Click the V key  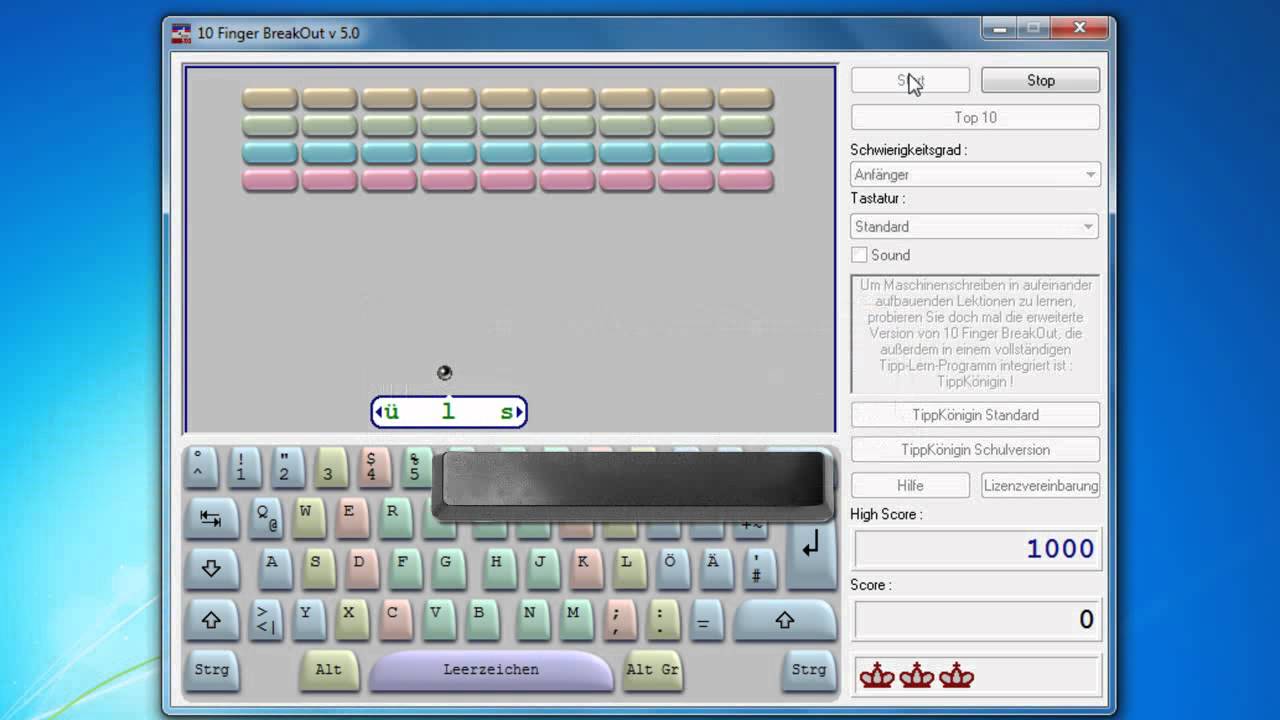click(x=438, y=620)
